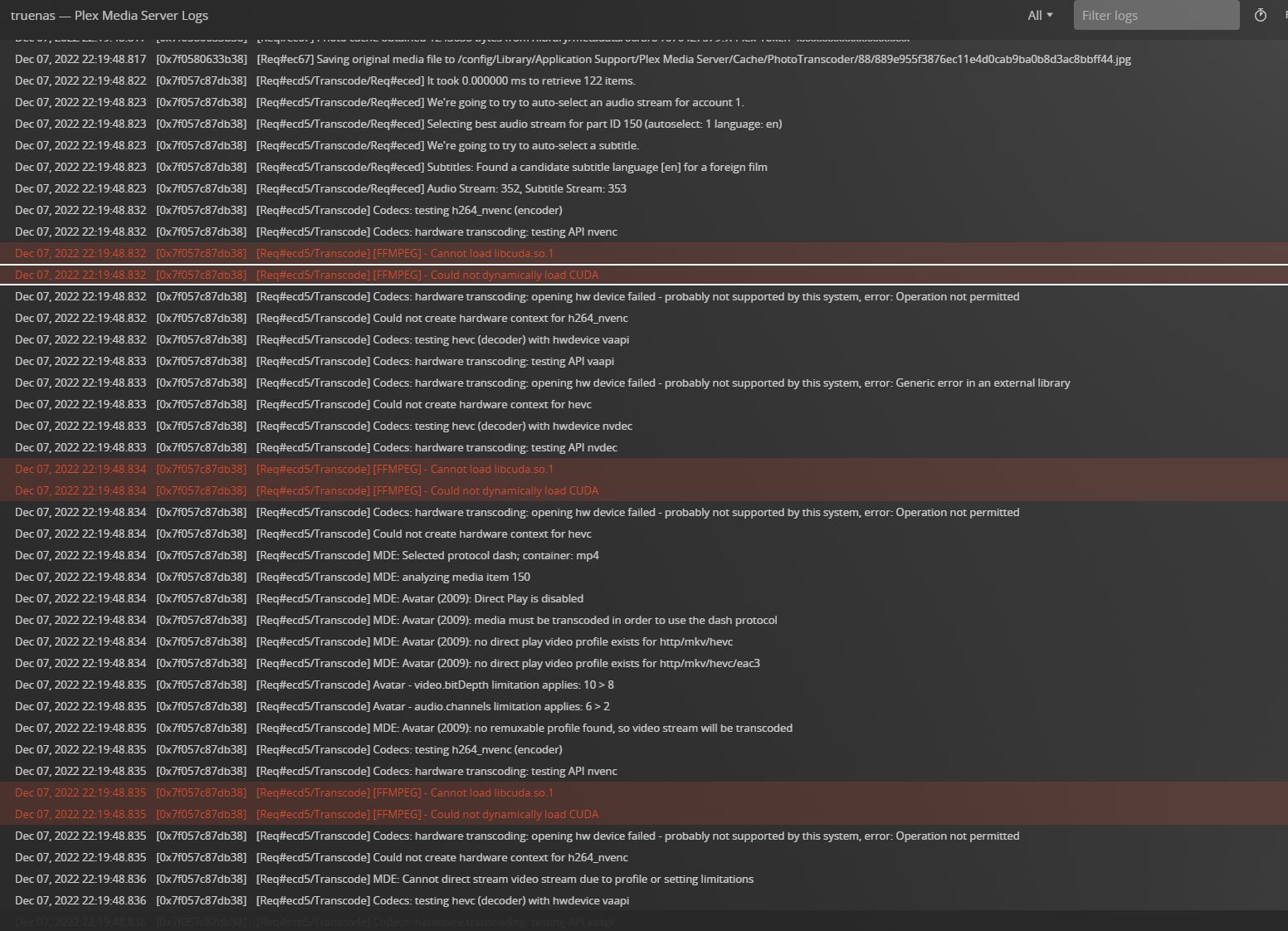
Task: Select the MDE: Selected protocol dash log line
Action: coord(427,555)
